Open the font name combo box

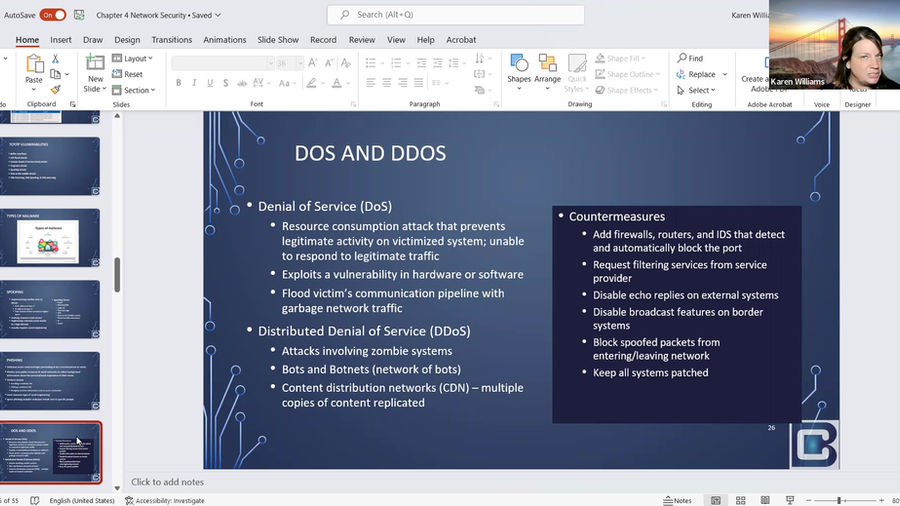click(223, 63)
